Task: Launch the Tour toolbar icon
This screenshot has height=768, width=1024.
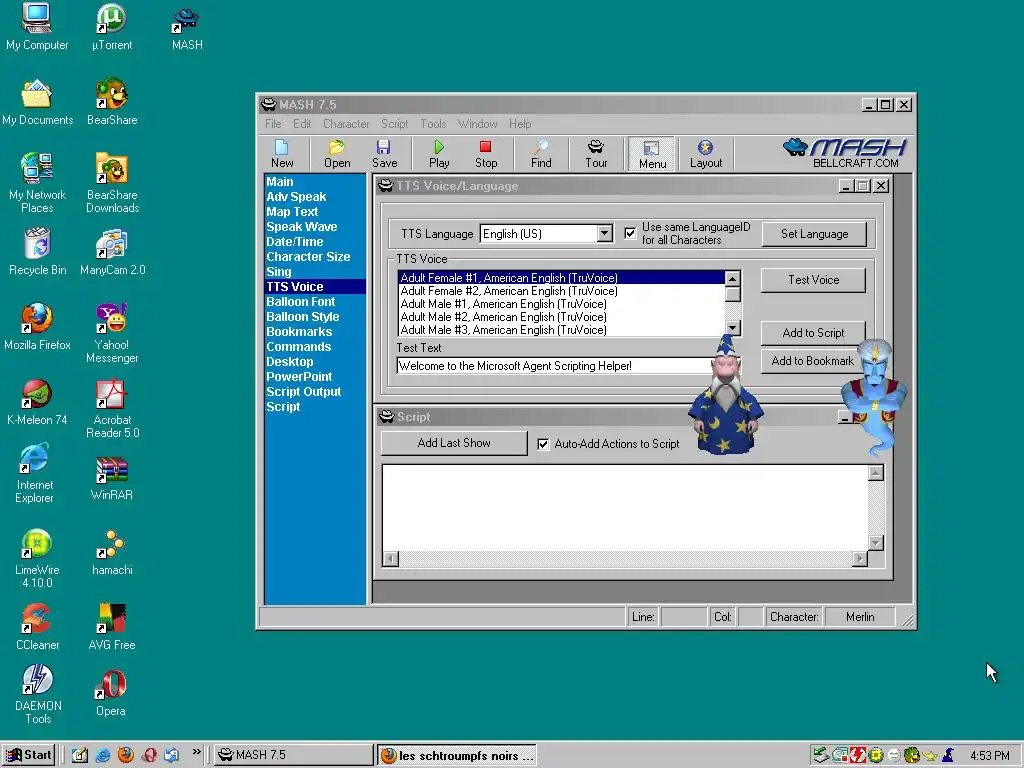Action: (596, 154)
